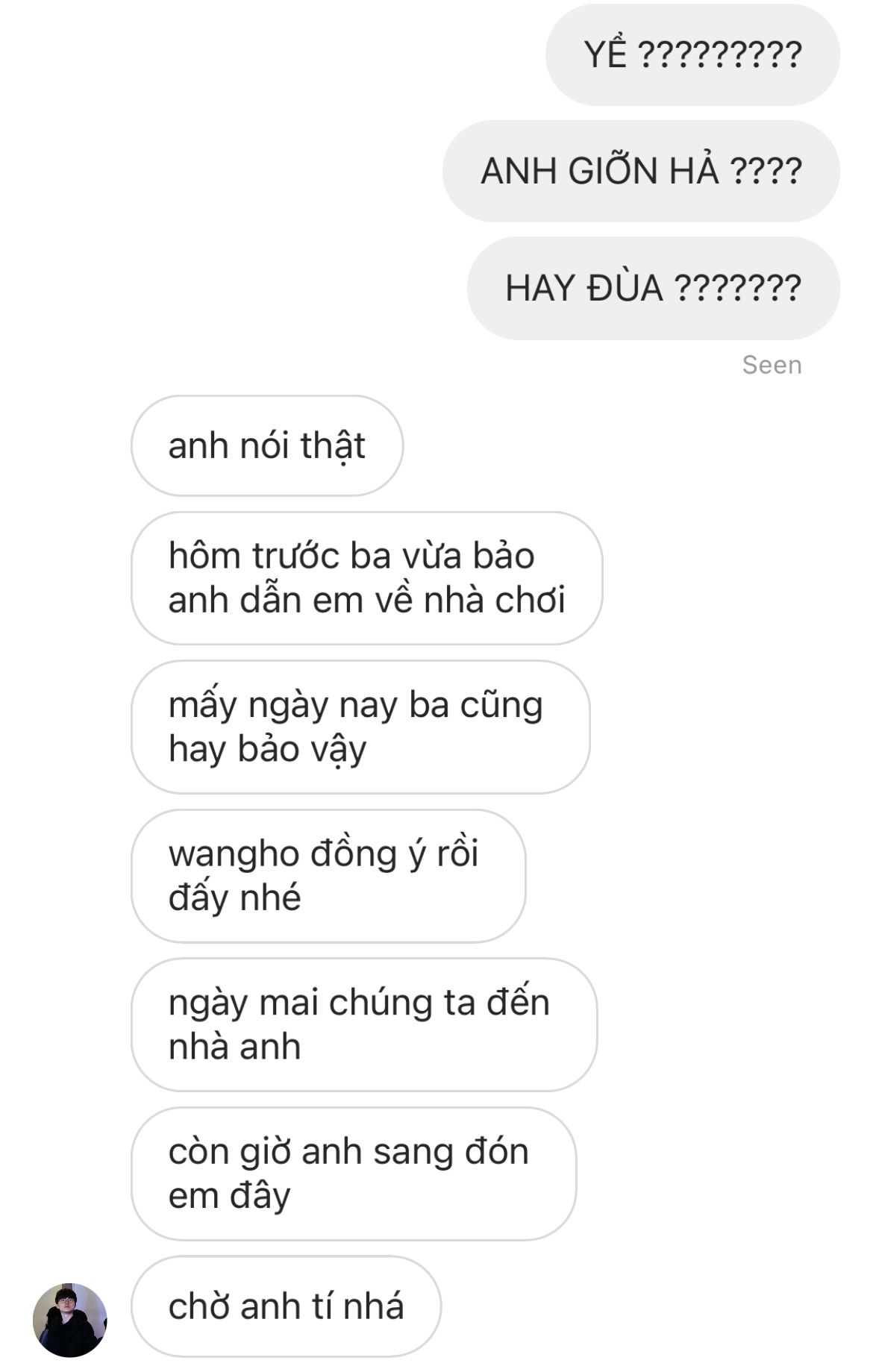
Task: Select the 'ANH GIỠN HẢ ????' message bubble
Action: (x=641, y=171)
